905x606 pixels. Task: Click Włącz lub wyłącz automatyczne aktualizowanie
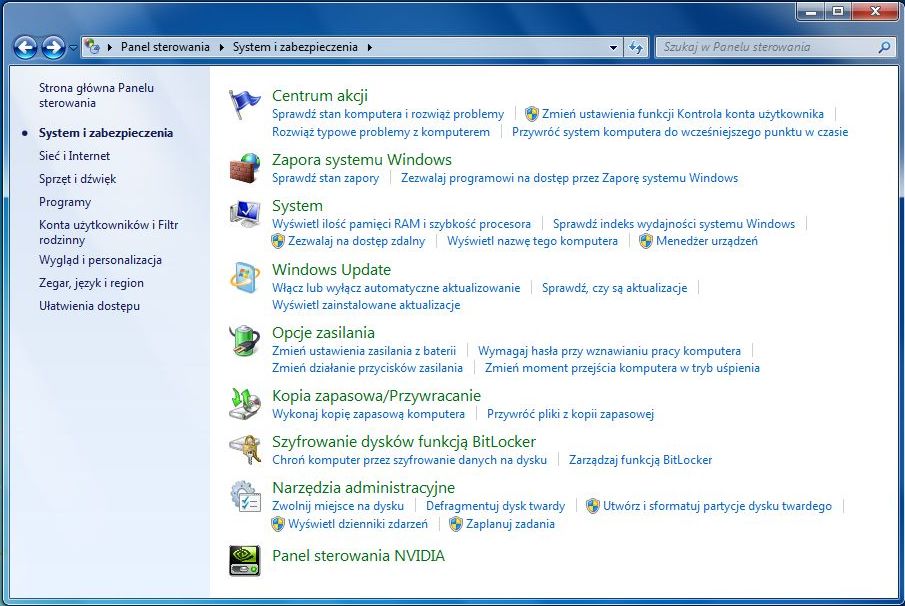click(396, 287)
